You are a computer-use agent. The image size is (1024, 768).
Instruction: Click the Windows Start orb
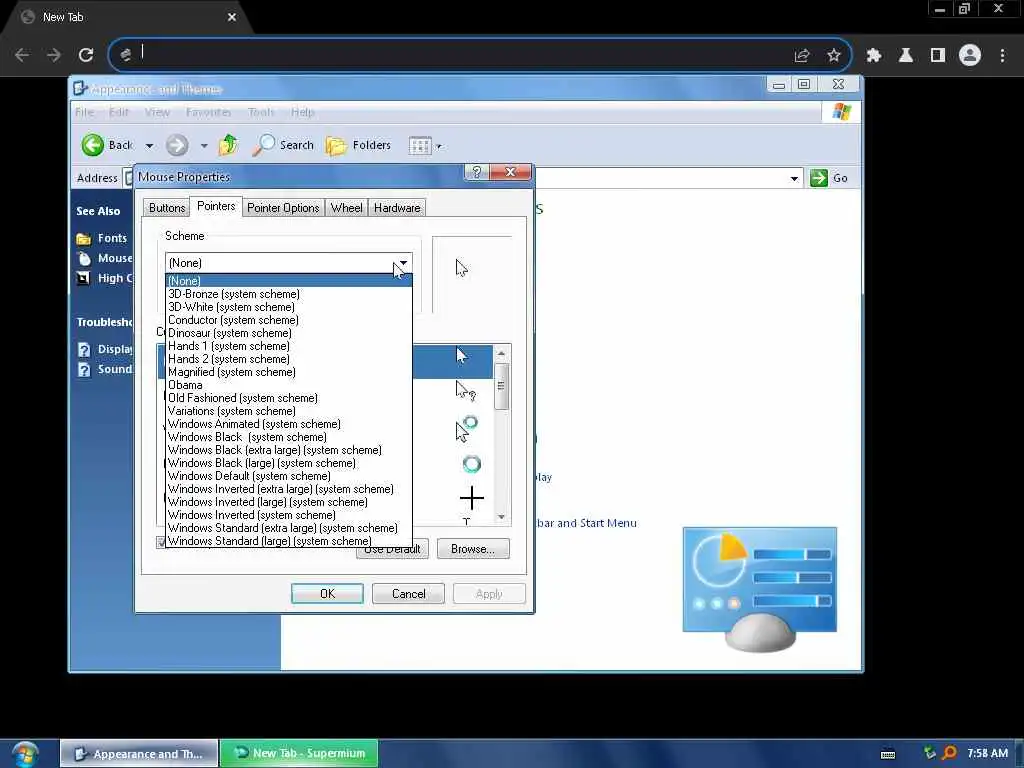[x=24, y=754]
